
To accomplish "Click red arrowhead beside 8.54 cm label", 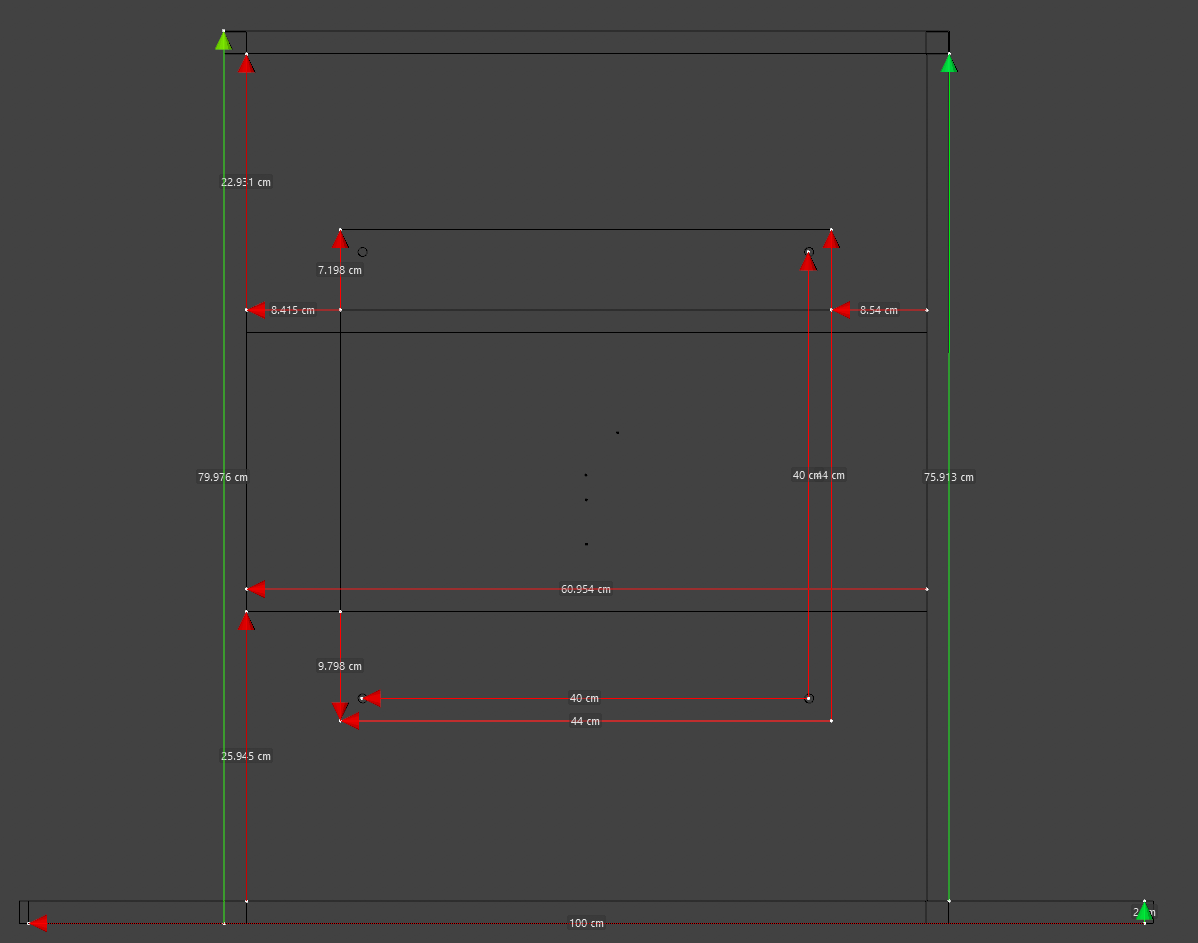I will 841,310.
